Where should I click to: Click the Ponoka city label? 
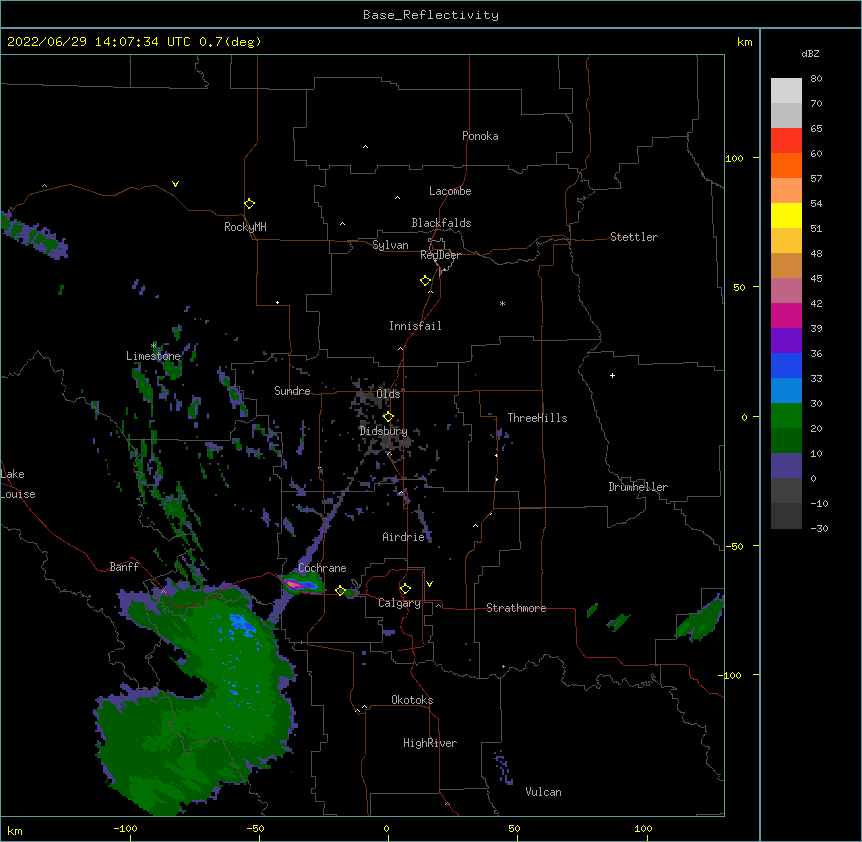480,136
